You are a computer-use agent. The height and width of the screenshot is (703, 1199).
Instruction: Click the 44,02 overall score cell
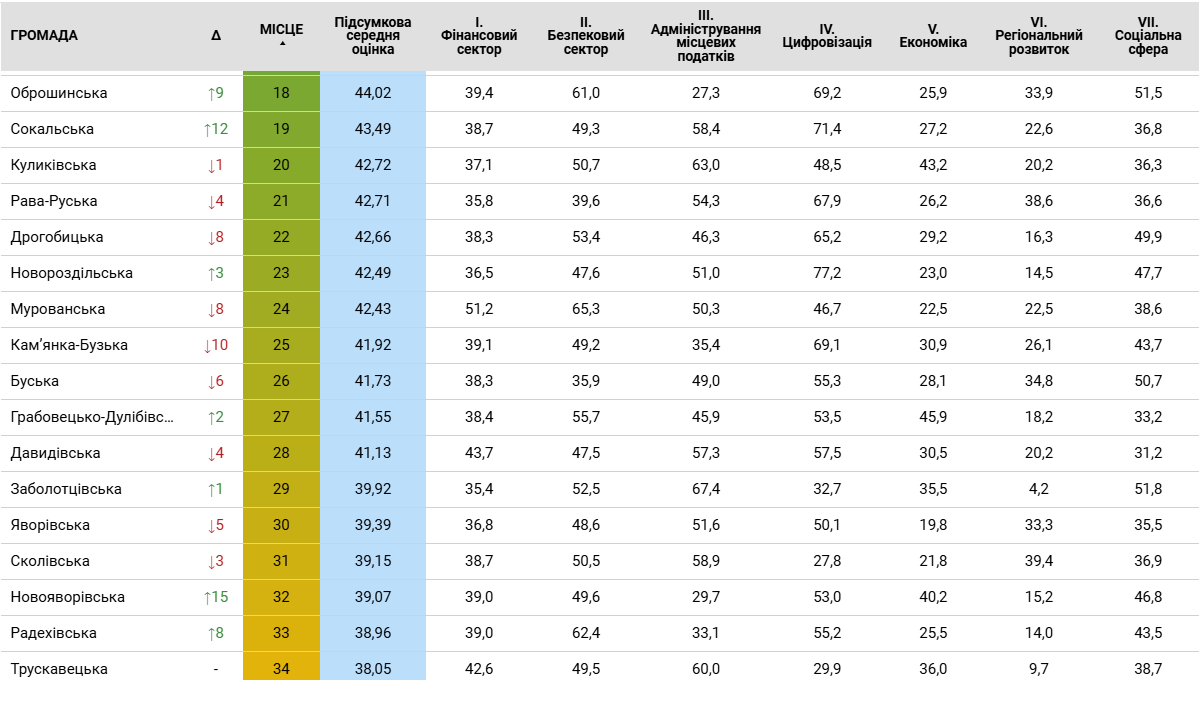[373, 93]
